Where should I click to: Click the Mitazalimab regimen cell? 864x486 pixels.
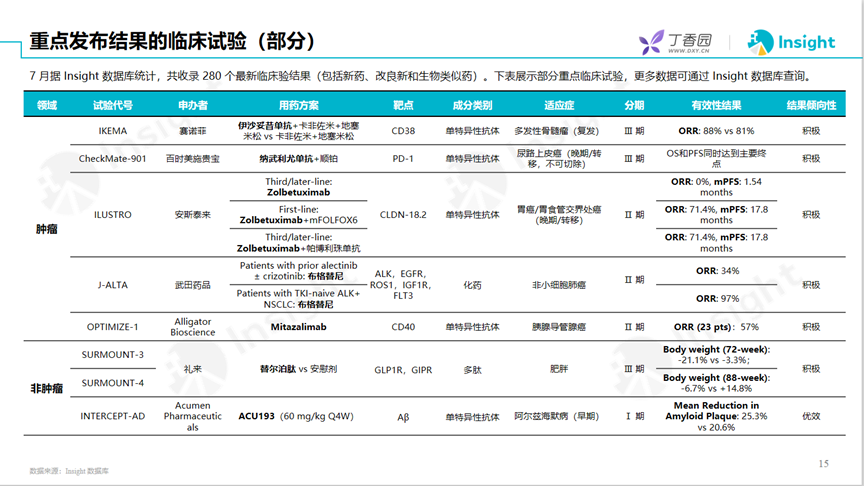[x=298, y=327]
